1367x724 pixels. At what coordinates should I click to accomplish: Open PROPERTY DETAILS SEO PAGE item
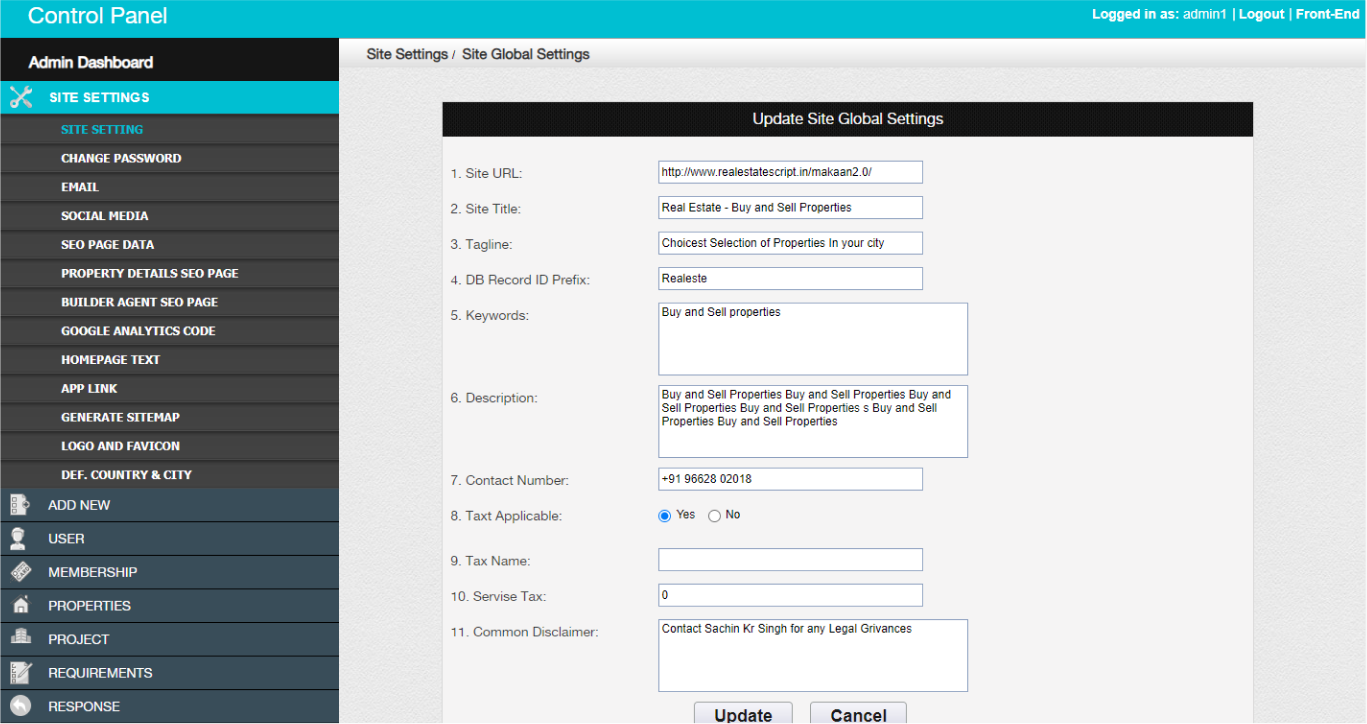click(170, 273)
